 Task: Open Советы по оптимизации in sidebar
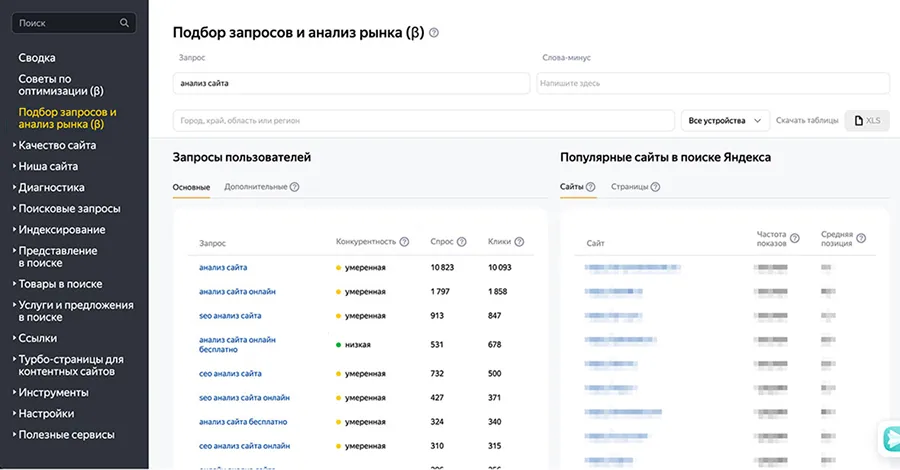(61, 85)
